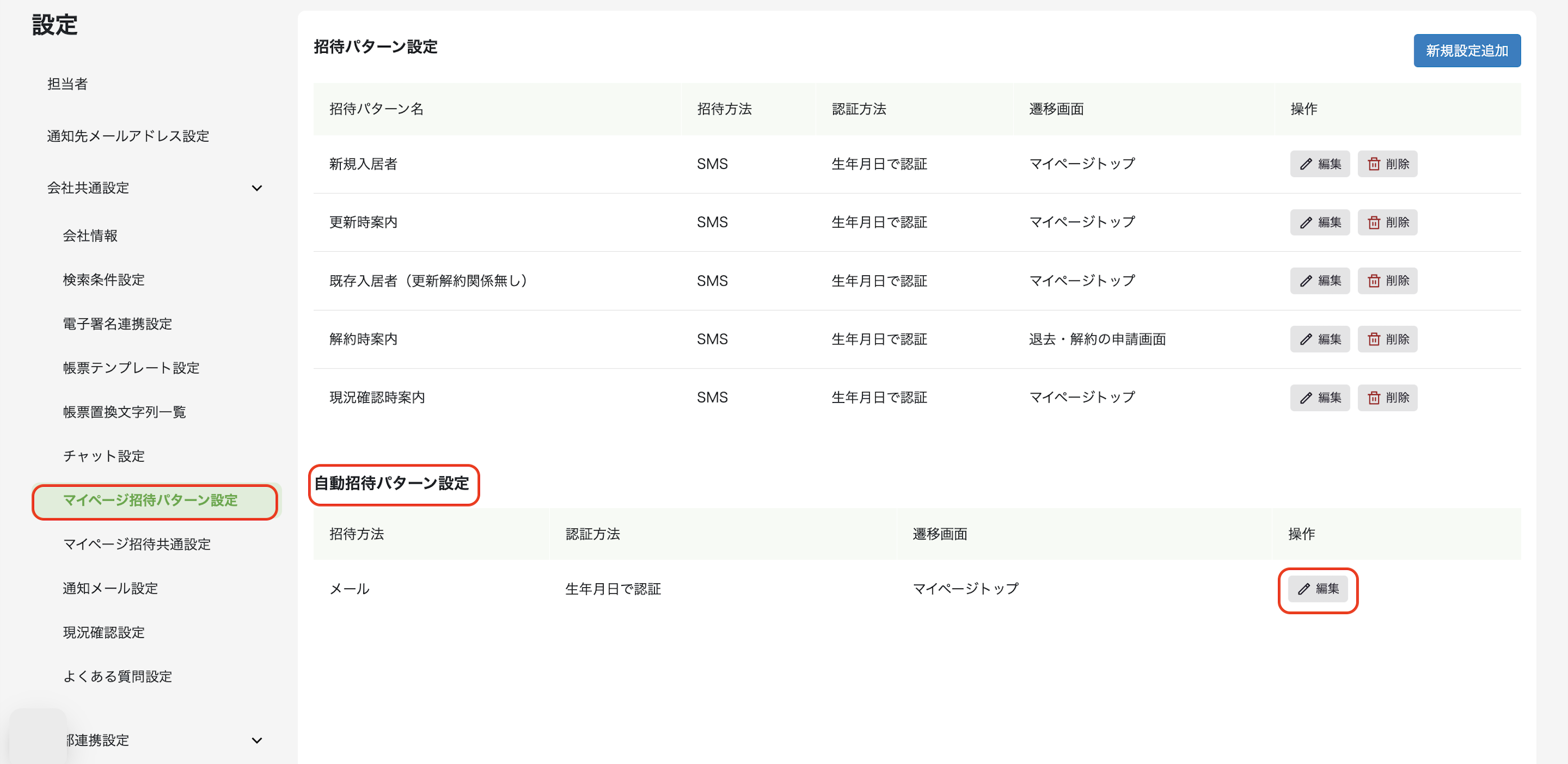Delete the 解約時案内 invitation pattern
The image size is (1568, 764).
pyautogui.click(x=1387, y=339)
